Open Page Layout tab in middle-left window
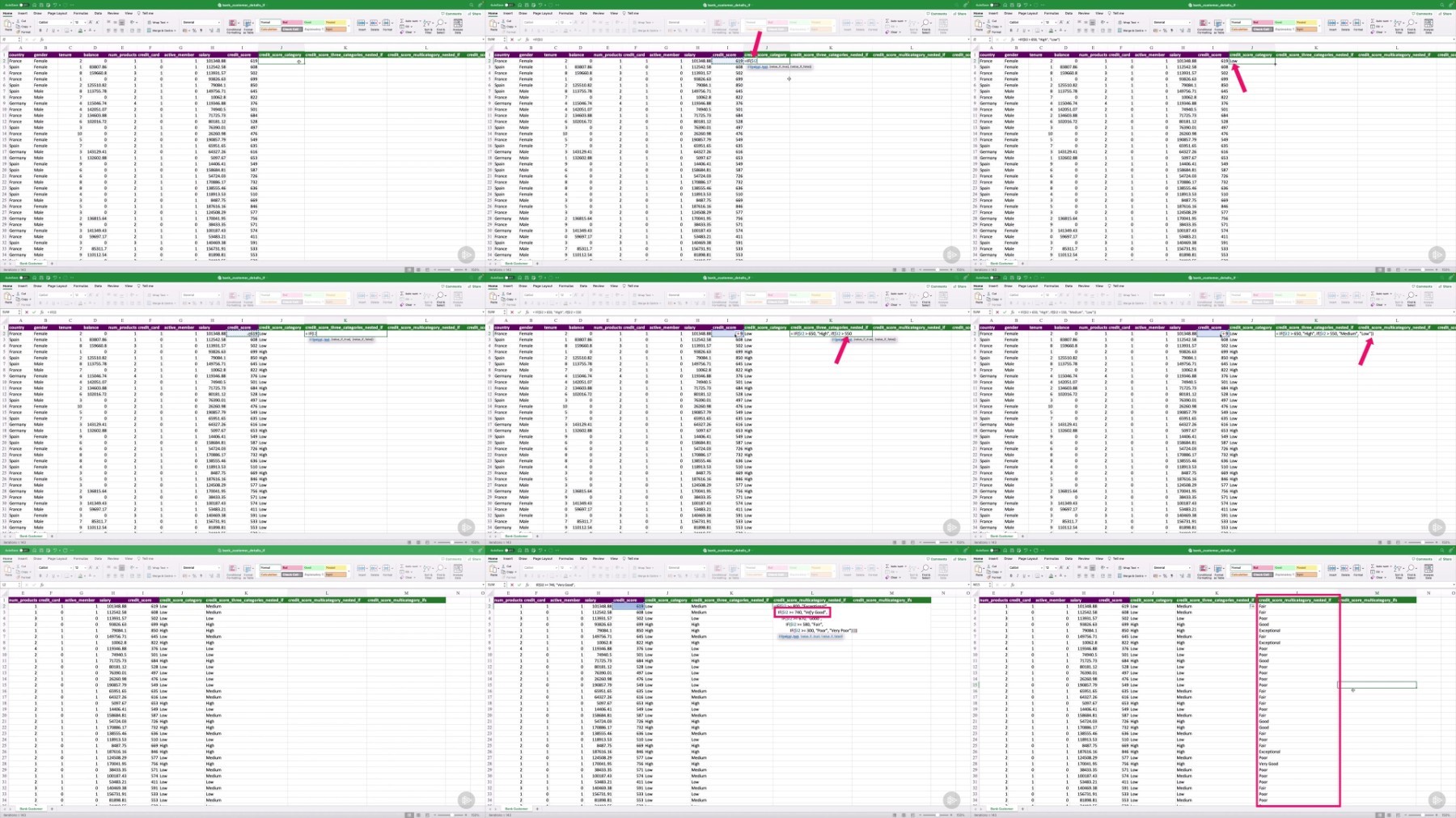Viewport: 1456px width, 818px height. (57, 286)
